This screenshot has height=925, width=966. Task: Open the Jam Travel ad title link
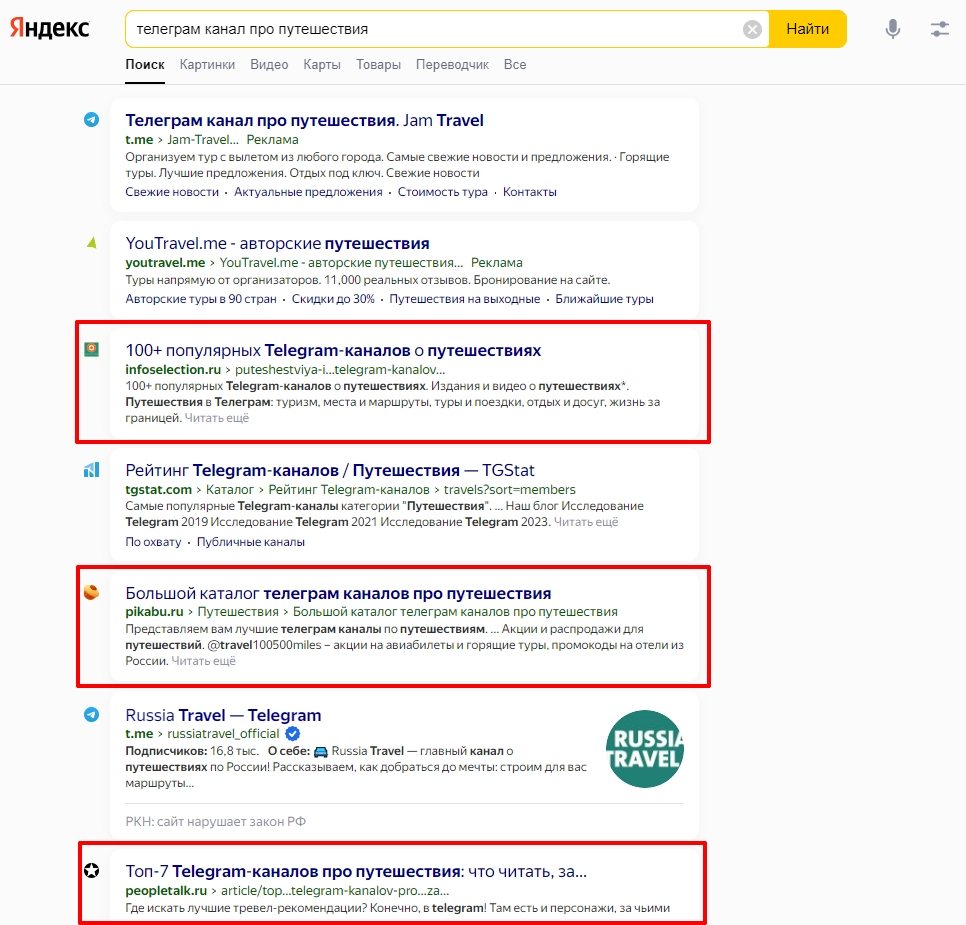(304, 120)
